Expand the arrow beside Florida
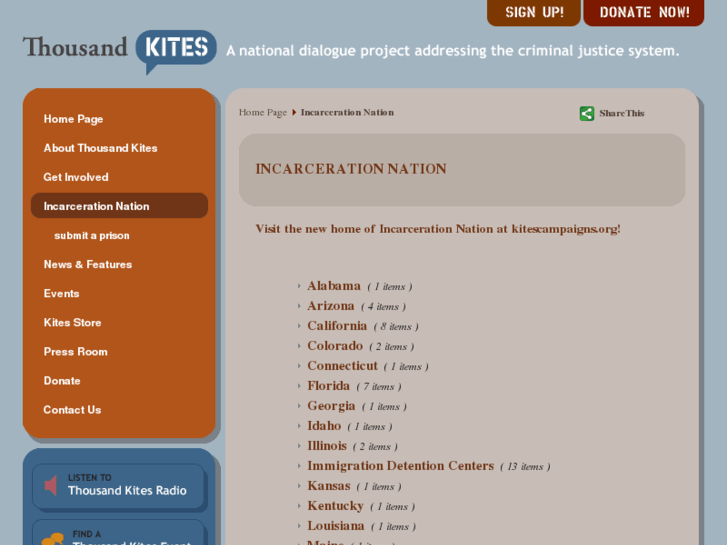 [x=299, y=386]
